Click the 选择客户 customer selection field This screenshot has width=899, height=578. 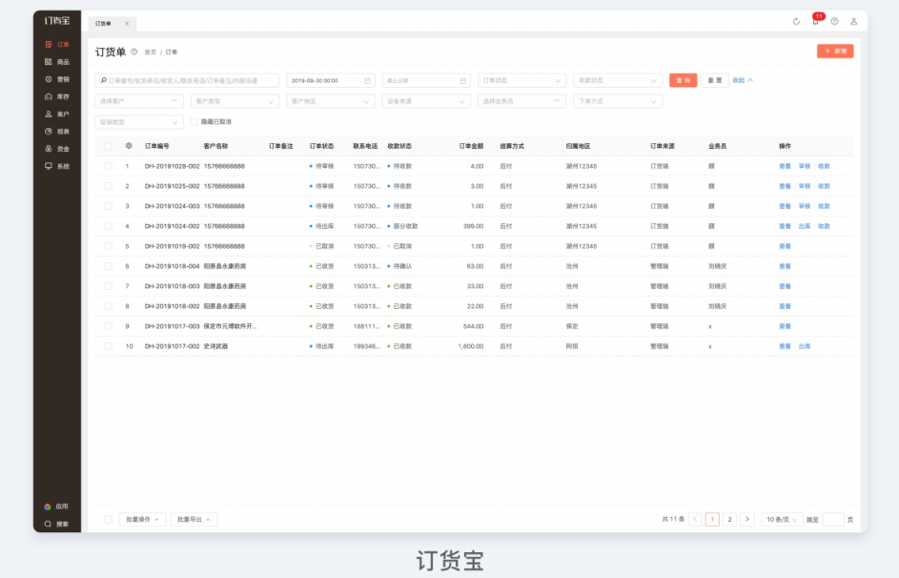click(x=139, y=101)
